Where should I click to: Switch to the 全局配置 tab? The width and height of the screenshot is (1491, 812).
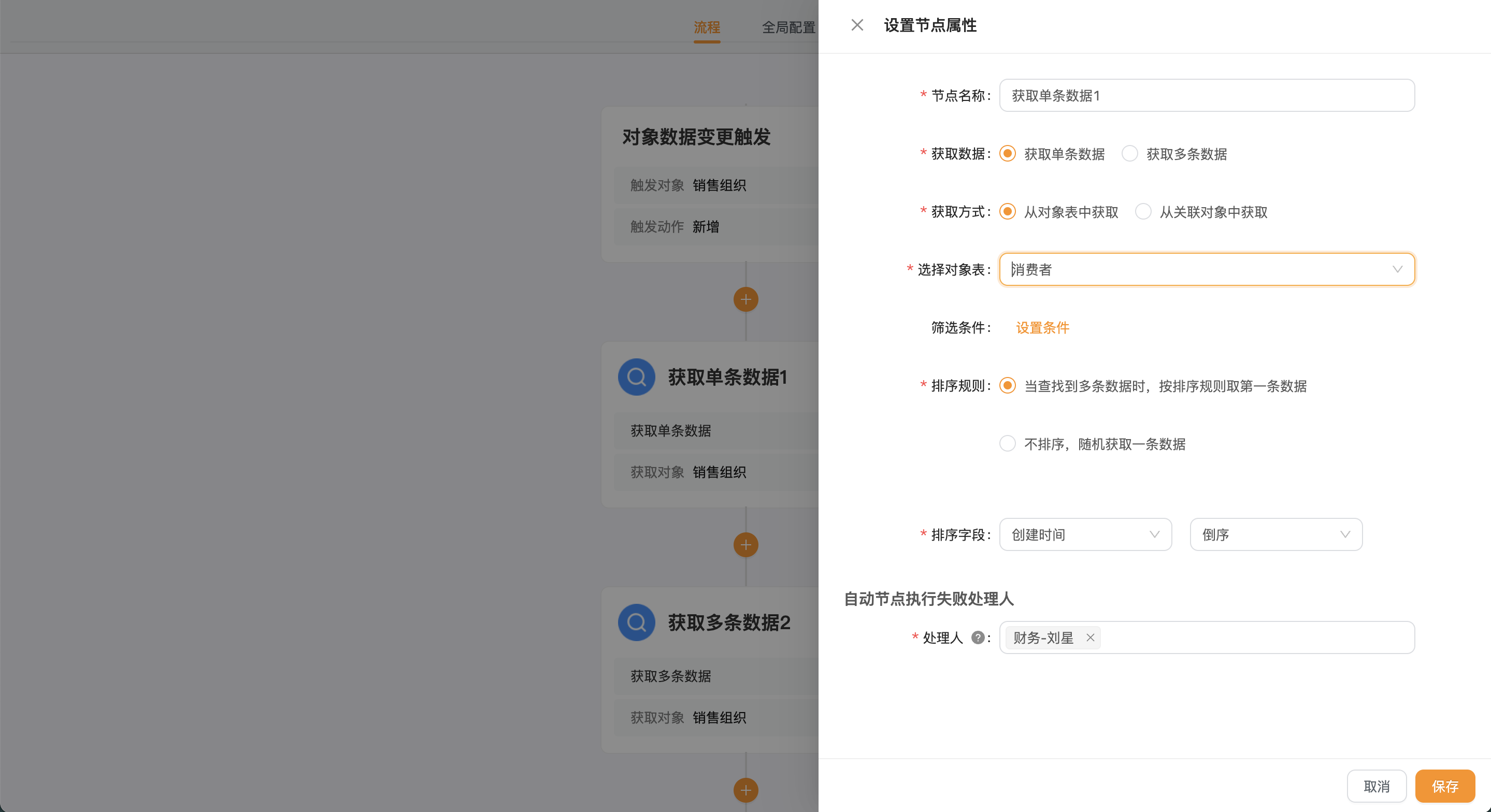[x=788, y=27]
